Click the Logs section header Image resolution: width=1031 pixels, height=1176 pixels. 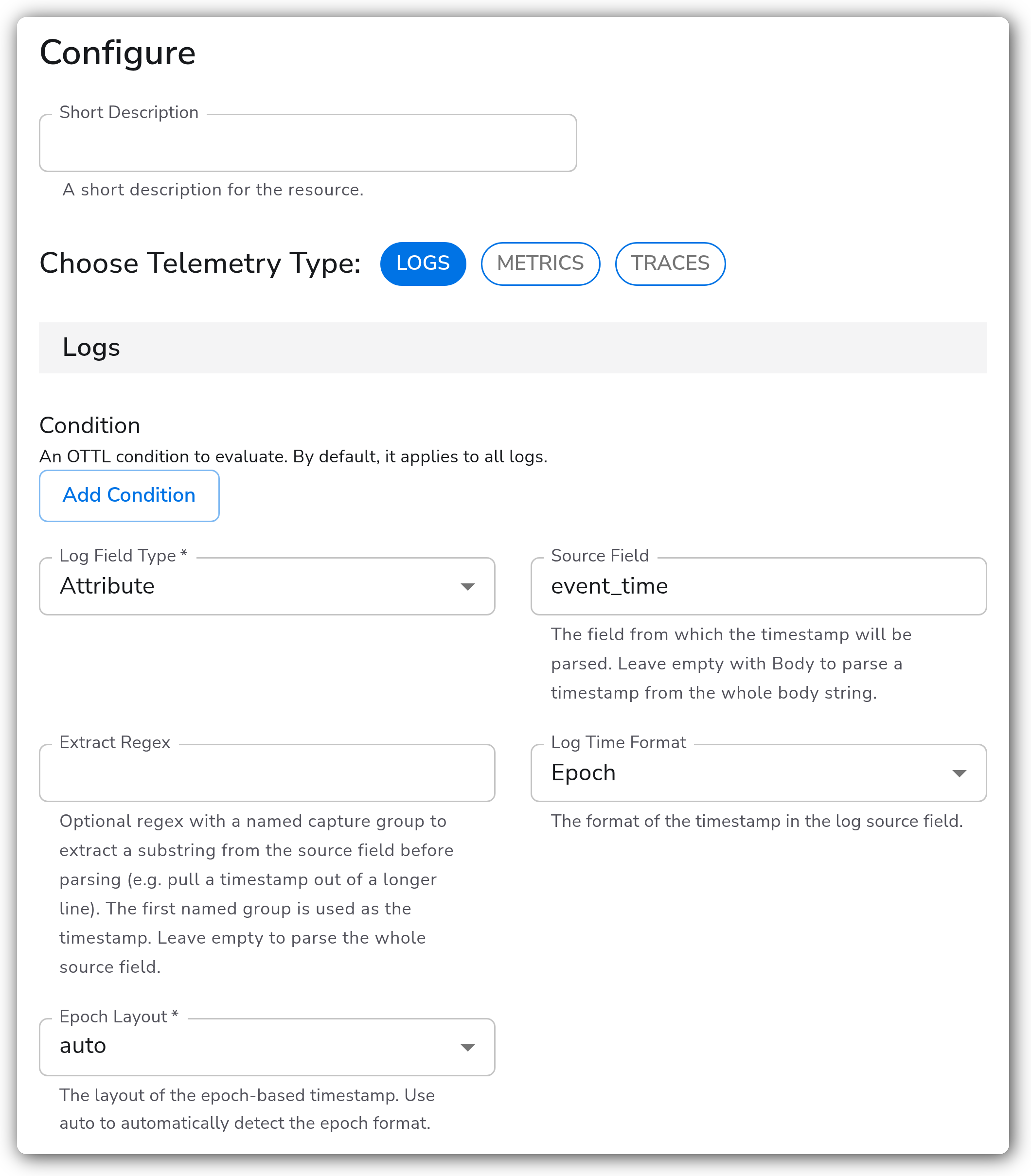pos(513,347)
